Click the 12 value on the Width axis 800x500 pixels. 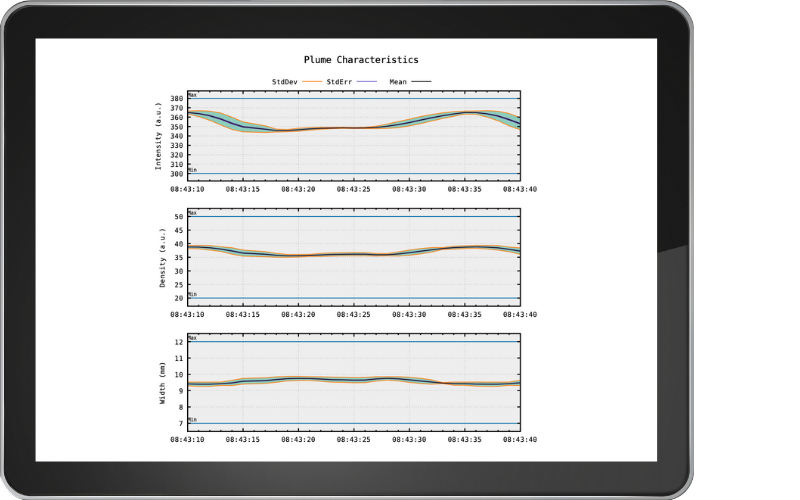tap(179, 342)
